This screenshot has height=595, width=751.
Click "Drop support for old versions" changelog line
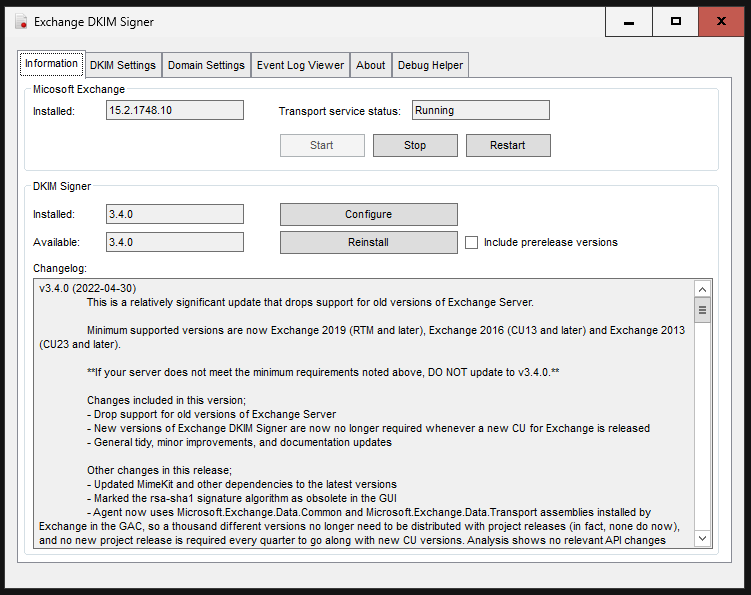[x=211, y=414]
